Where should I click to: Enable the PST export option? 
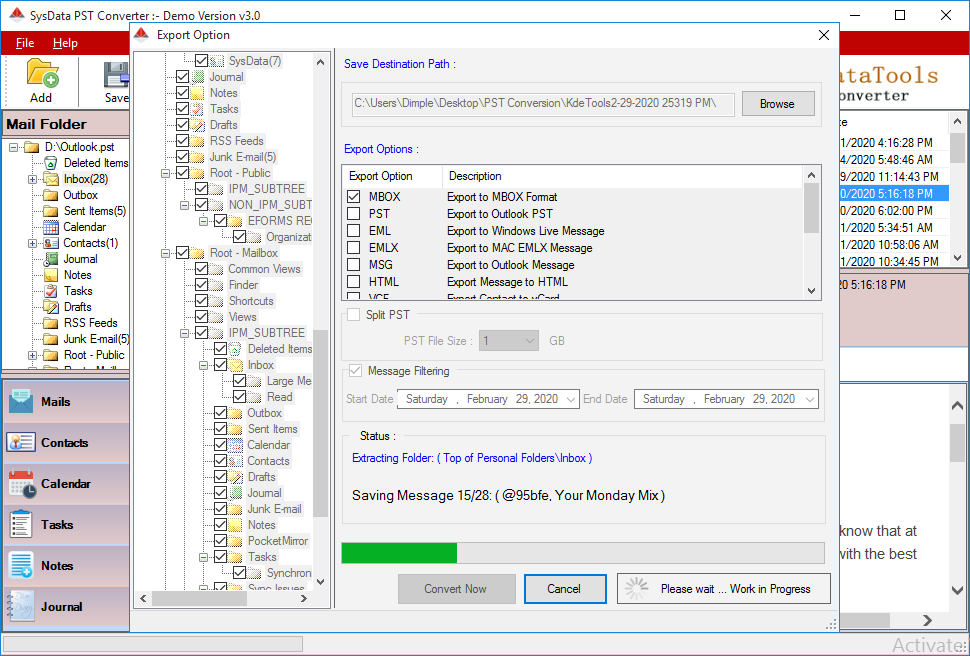356,214
